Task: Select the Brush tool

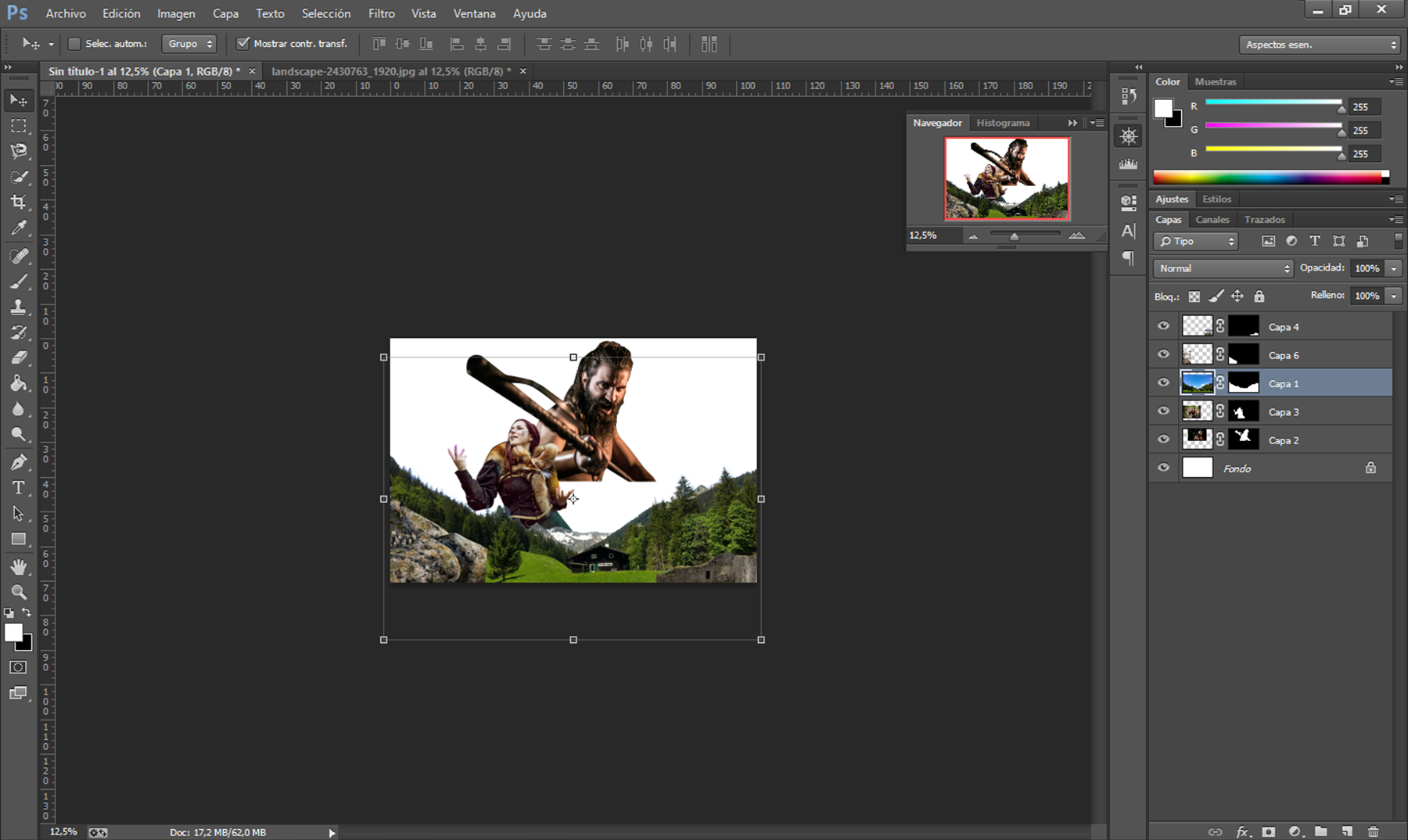Action: tap(19, 282)
